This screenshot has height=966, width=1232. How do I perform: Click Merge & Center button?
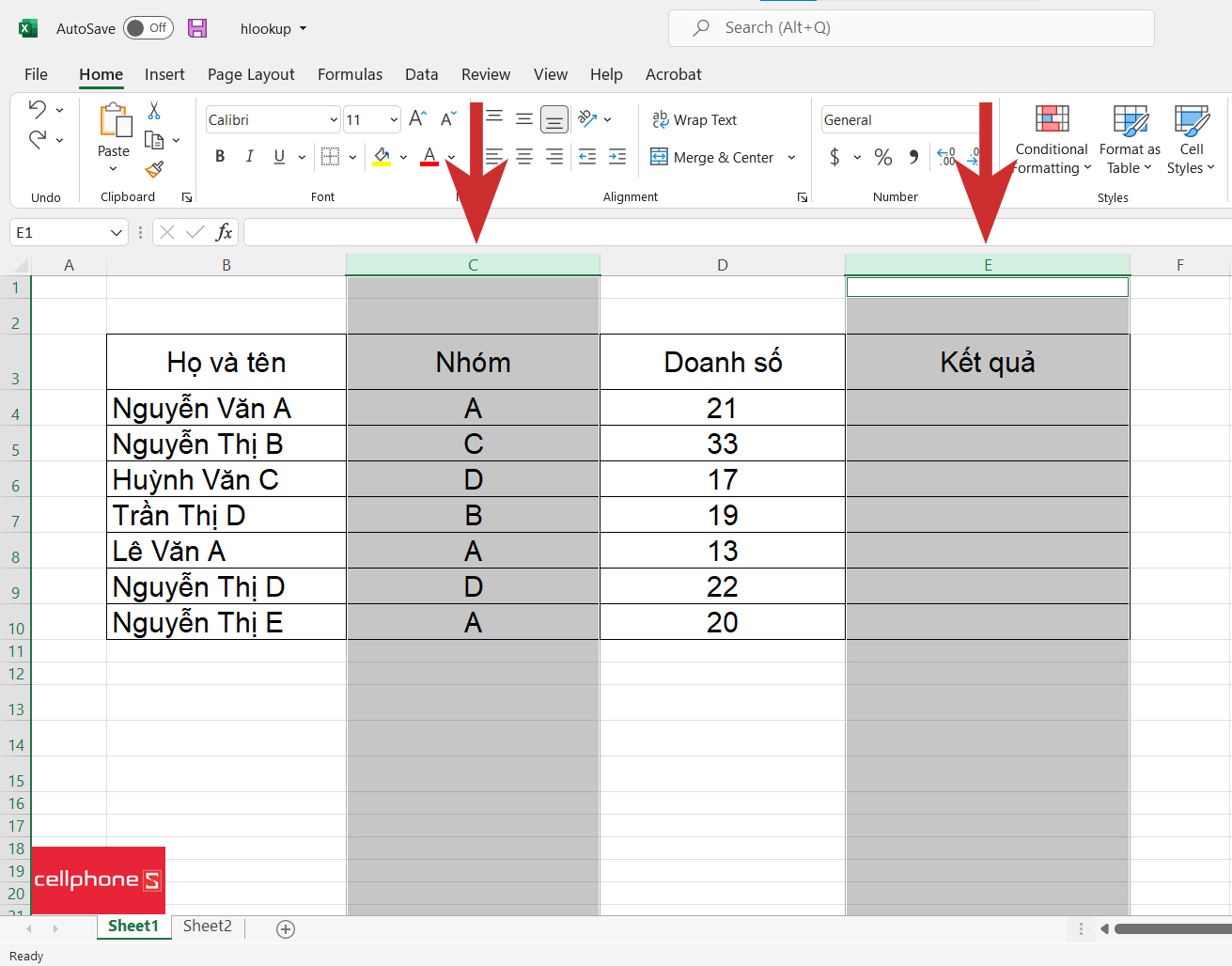712,157
